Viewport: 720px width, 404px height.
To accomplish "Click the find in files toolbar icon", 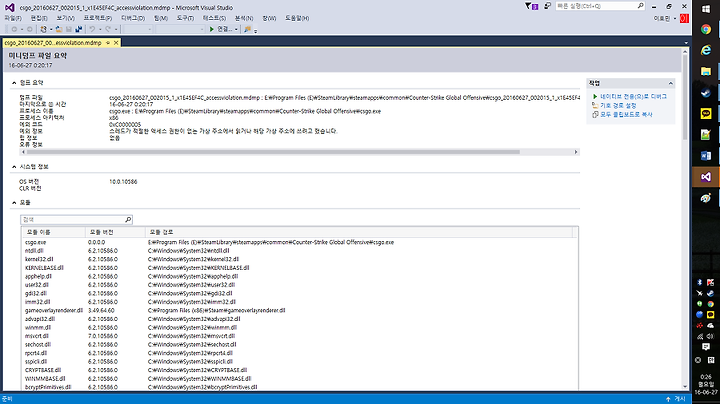I will click(x=248, y=29).
